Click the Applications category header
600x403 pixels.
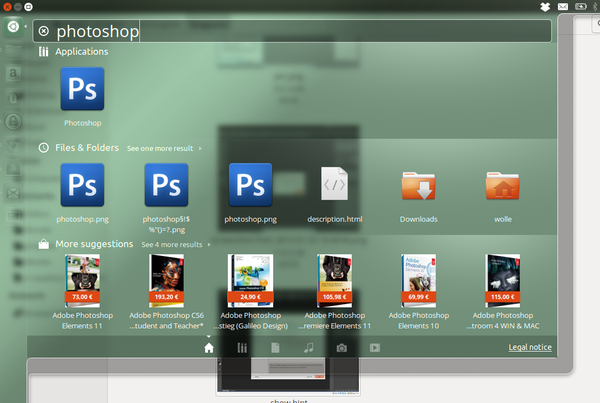click(x=73, y=52)
